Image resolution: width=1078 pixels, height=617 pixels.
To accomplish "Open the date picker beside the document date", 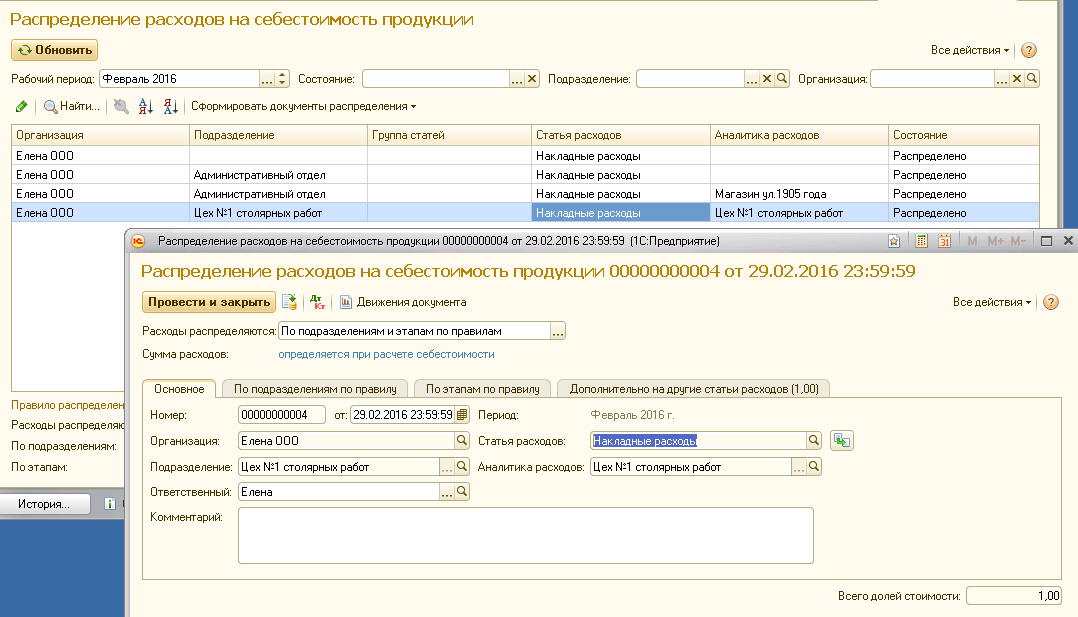I will click(x=462, y=414).
